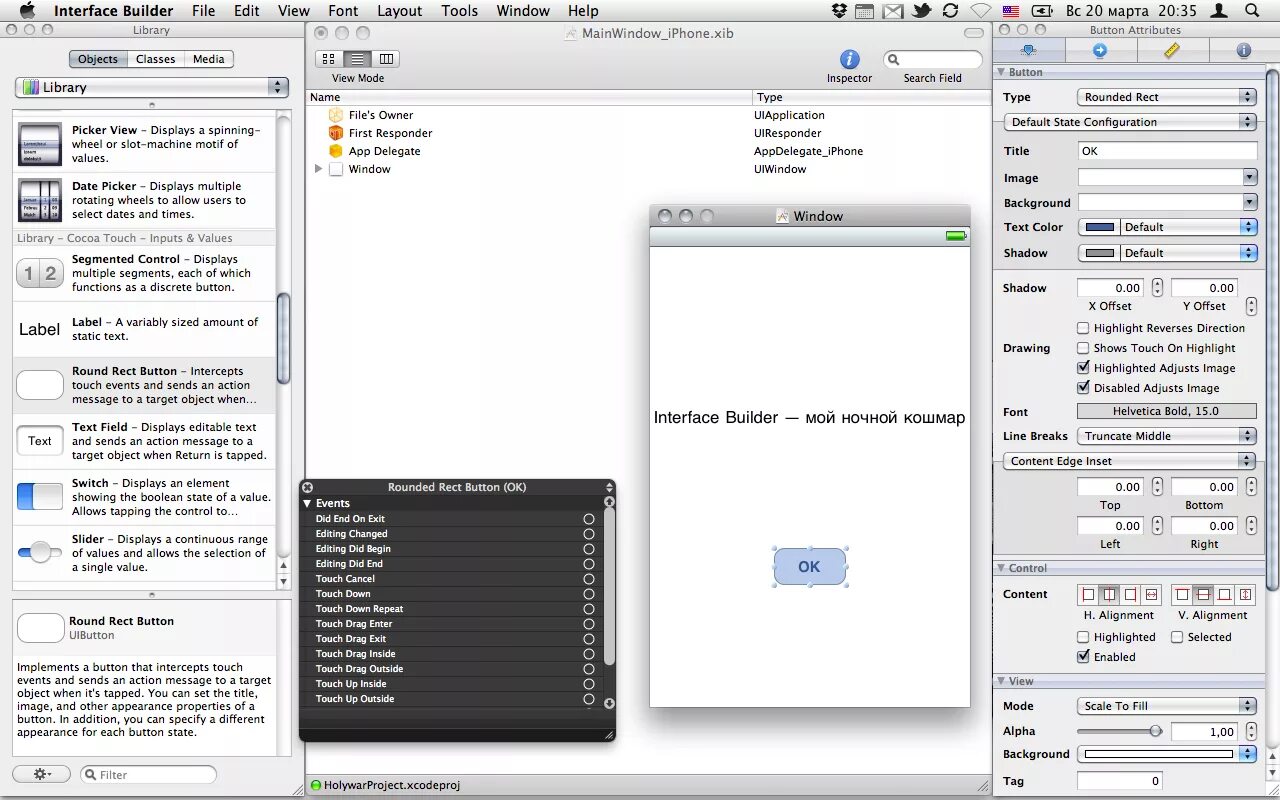Image resolution: width=1280 pixels, height=800 pixels.
Task: Set horizontal alignment to center
Action: 1109,594
